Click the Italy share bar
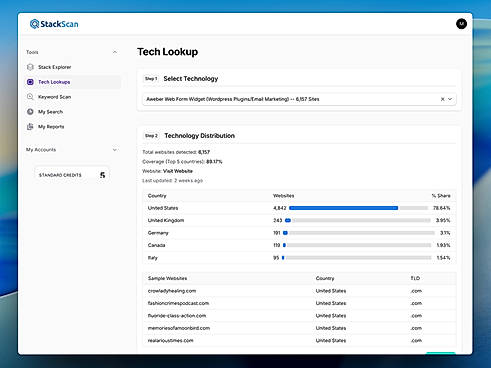This screenshot has height=368, width=491. 357,258
